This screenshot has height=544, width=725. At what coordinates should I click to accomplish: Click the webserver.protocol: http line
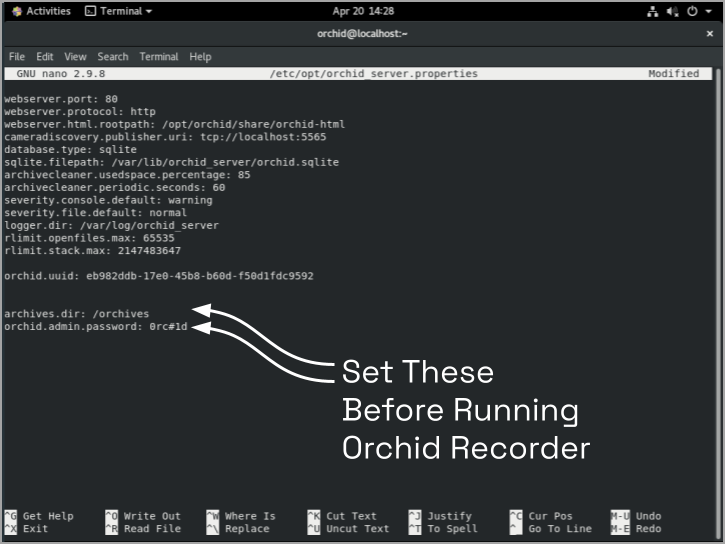[x=80, y=111]
